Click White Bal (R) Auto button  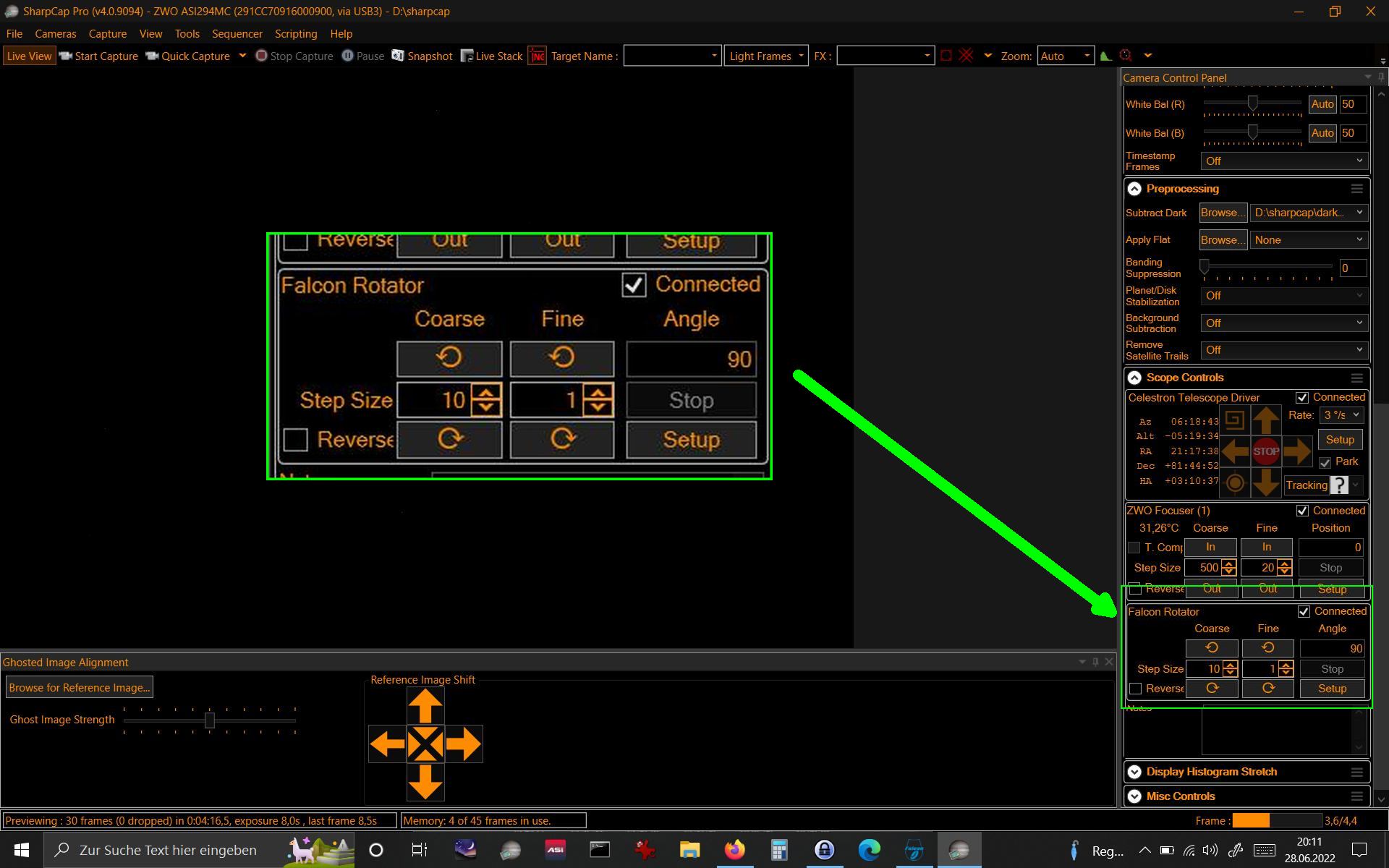[x=1322, y=105]
